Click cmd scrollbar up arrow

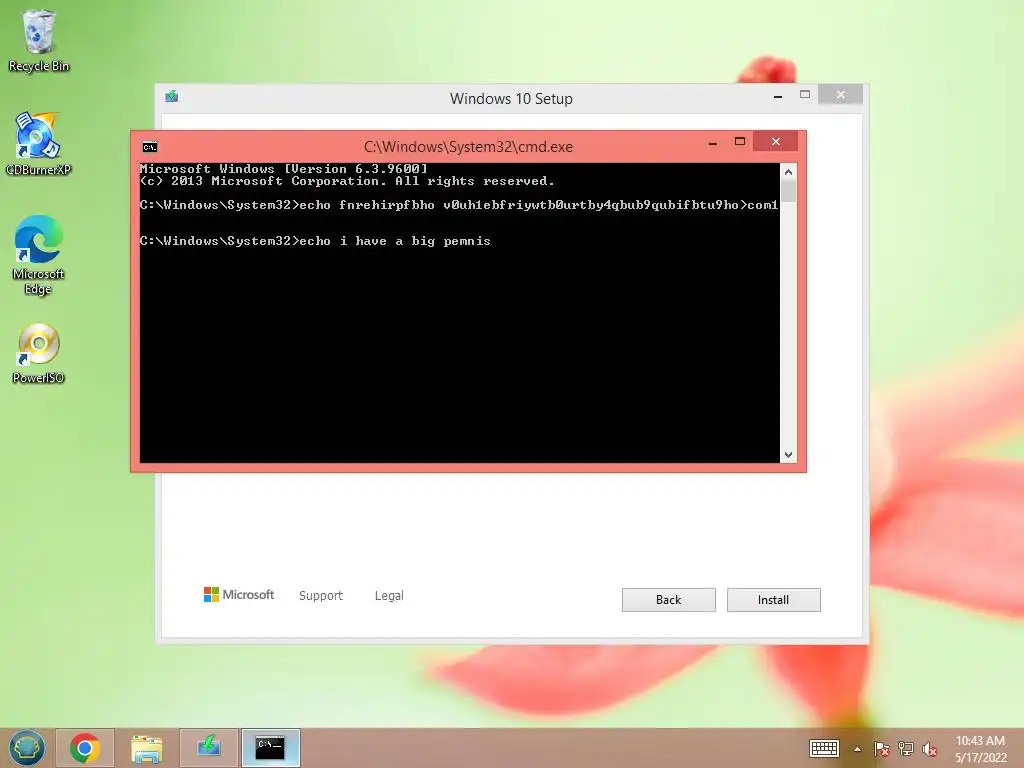click(788, 172)
